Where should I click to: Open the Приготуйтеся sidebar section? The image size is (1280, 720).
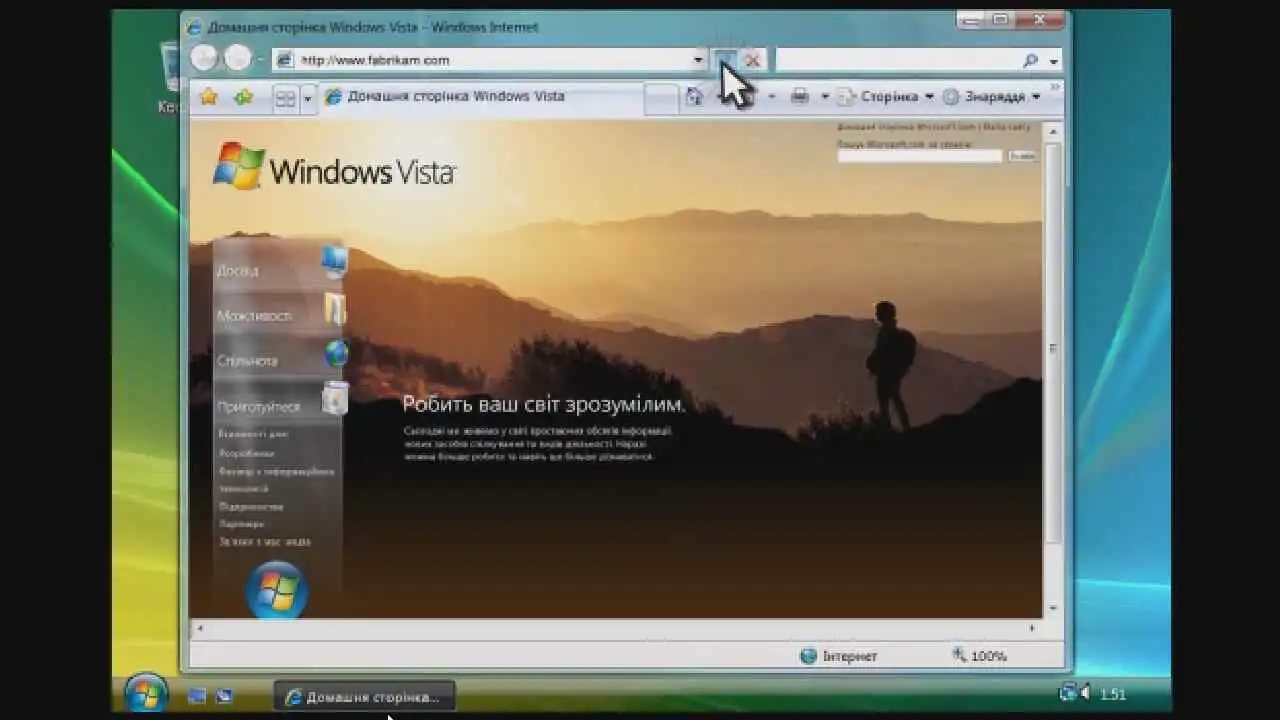tap(258, 407)
